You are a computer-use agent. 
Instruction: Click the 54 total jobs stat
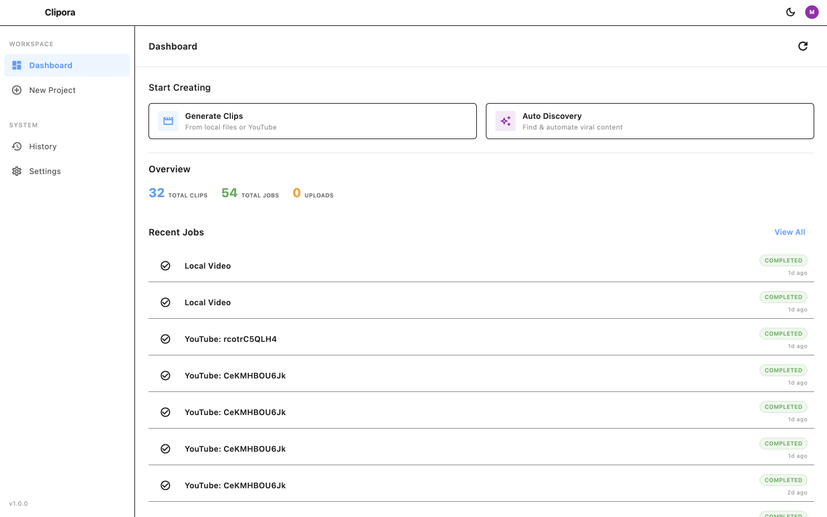click(250, 193)
